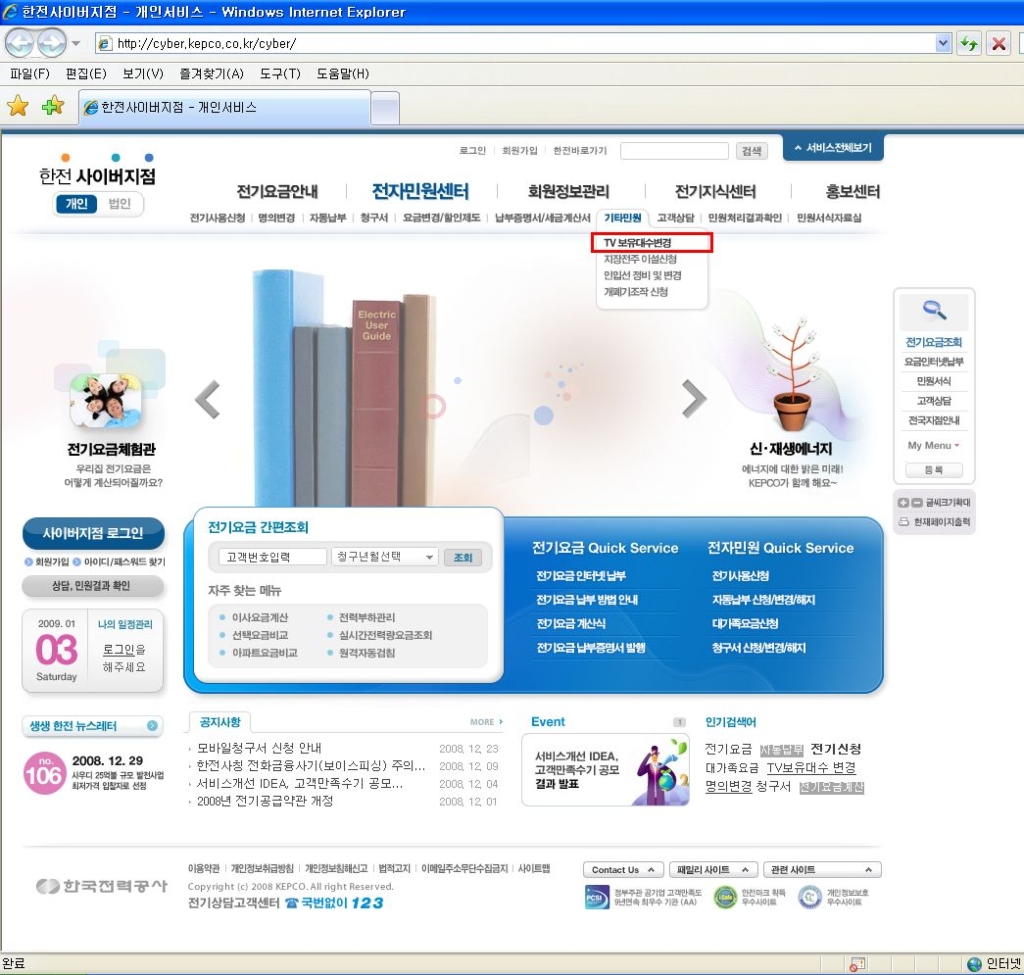
Task: Show previous banner with left chevron
Action: (208, 398)
